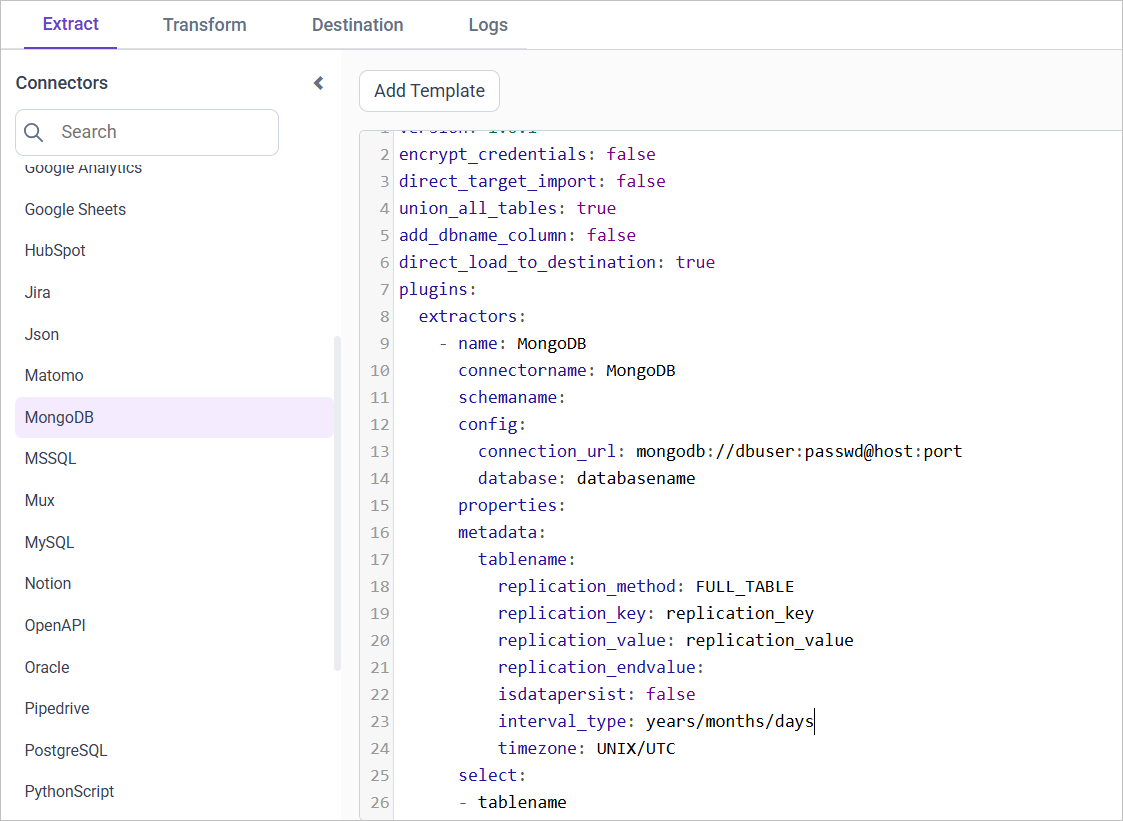Select the PythonScript connector
Screen dimensions: 1123x821
[69, 791]
